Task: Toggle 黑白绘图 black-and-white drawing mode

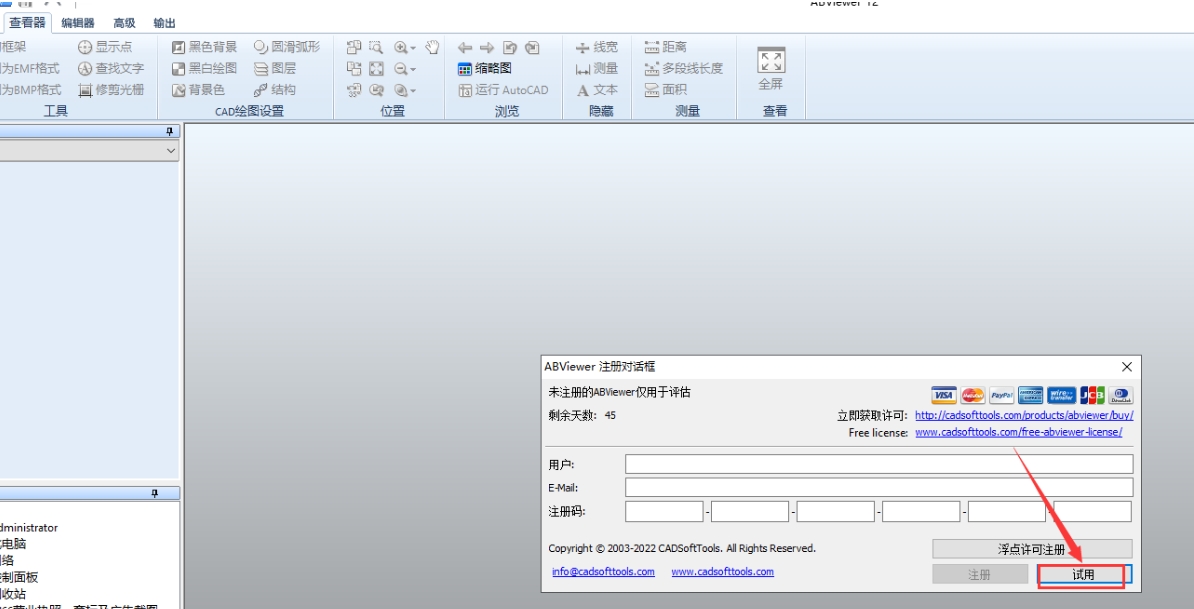Action: tap(204, 69)
